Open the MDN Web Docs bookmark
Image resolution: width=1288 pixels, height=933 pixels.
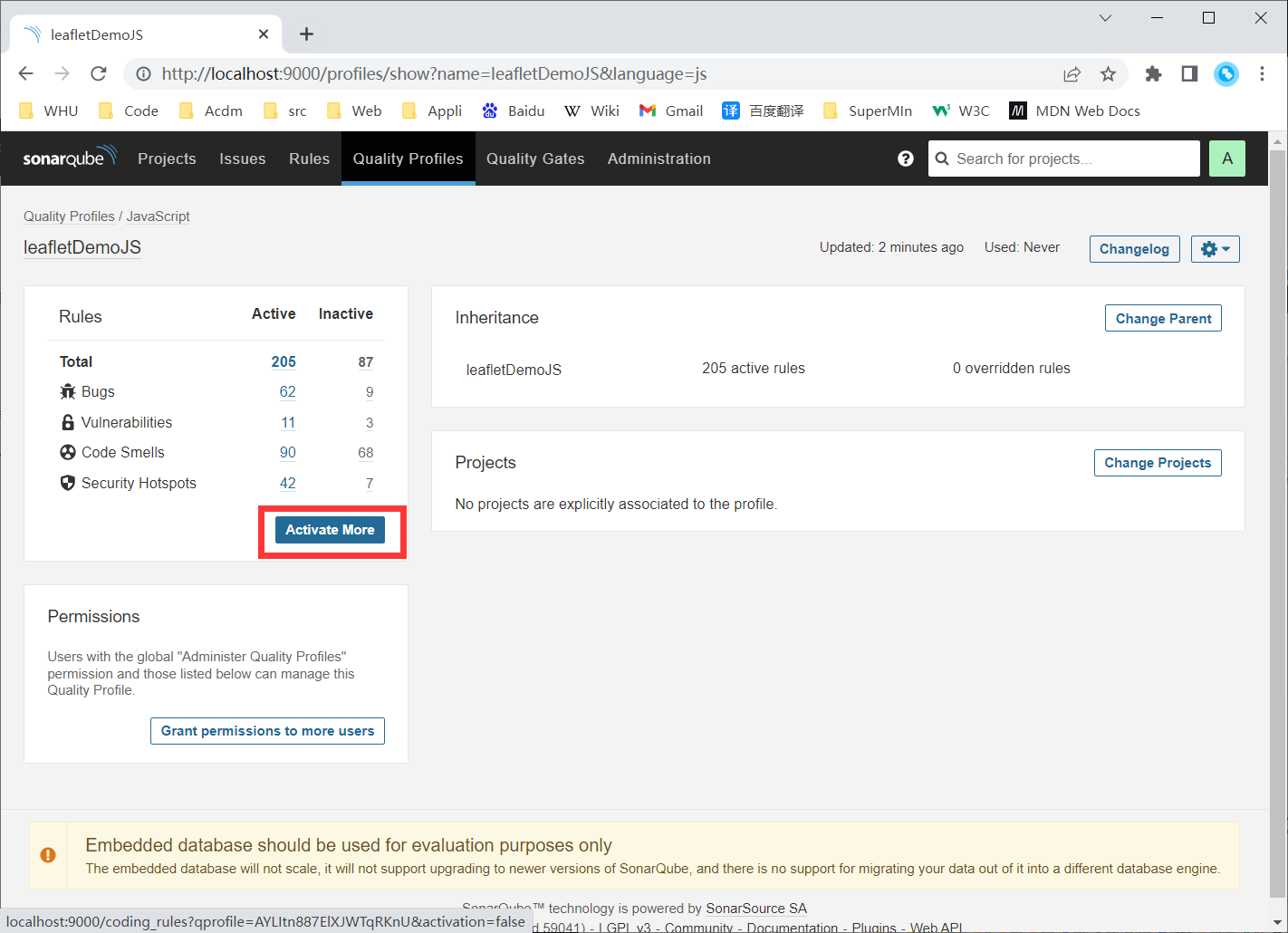coord(1075,111)
